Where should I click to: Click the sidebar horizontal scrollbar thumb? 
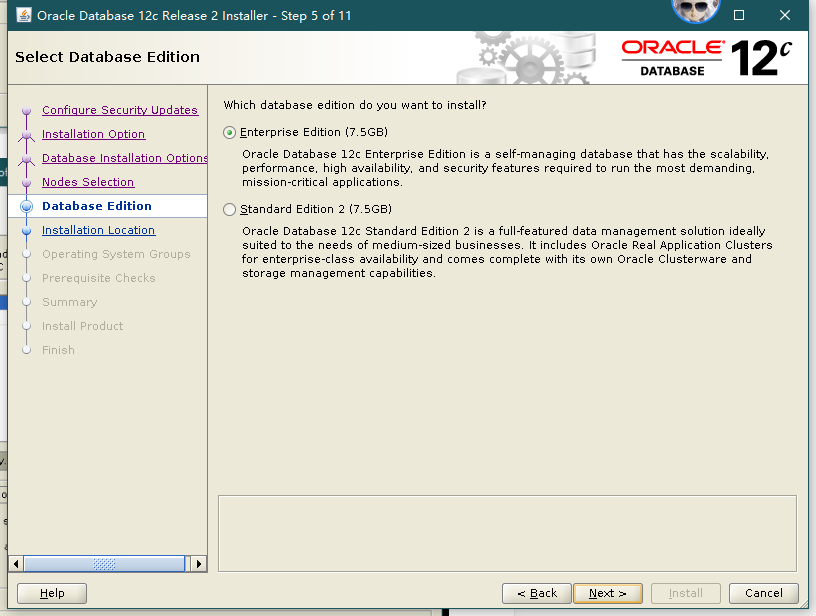pos(104,564)
